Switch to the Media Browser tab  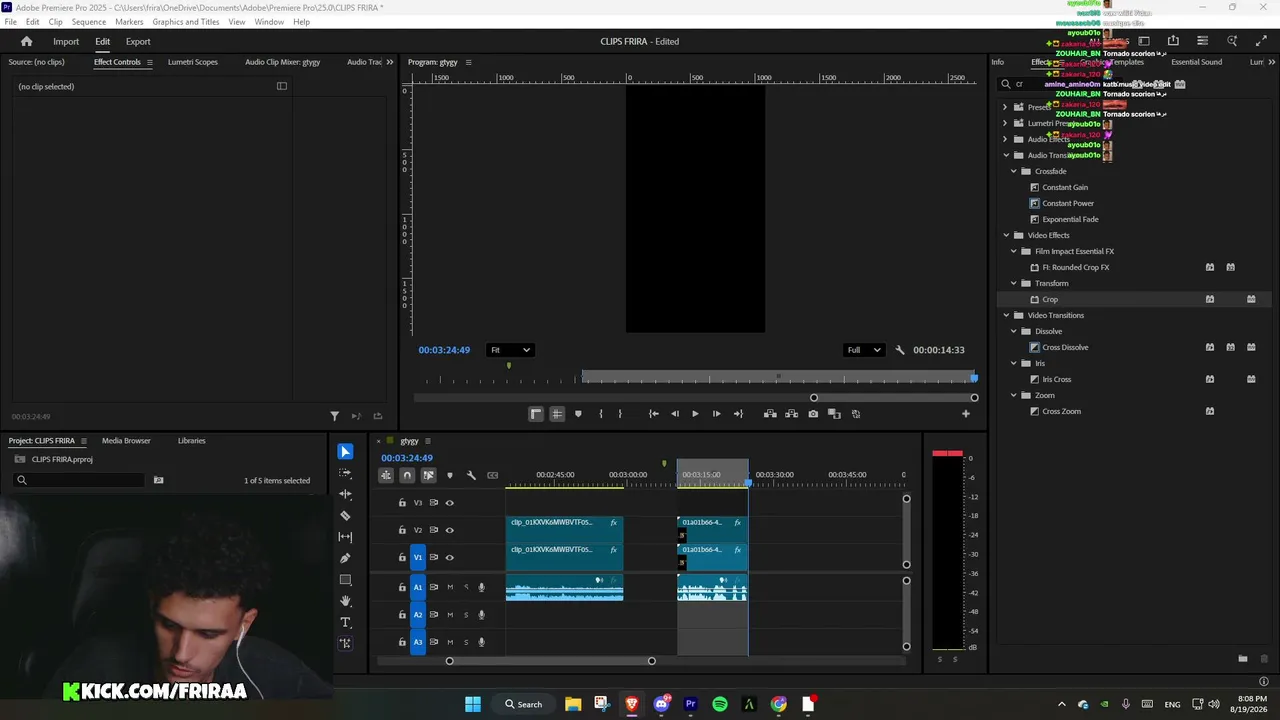126,441
